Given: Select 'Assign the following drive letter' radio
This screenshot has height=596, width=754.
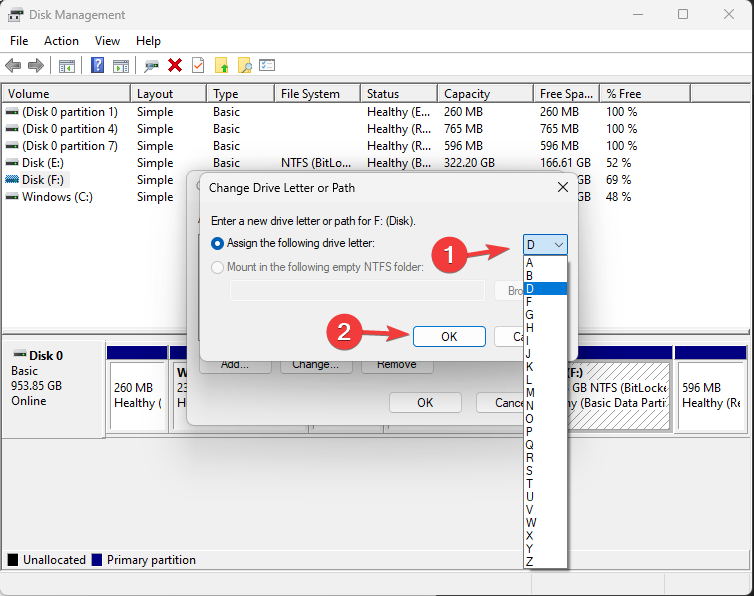Looking at the screenshot, I should (x=218, y=243).
